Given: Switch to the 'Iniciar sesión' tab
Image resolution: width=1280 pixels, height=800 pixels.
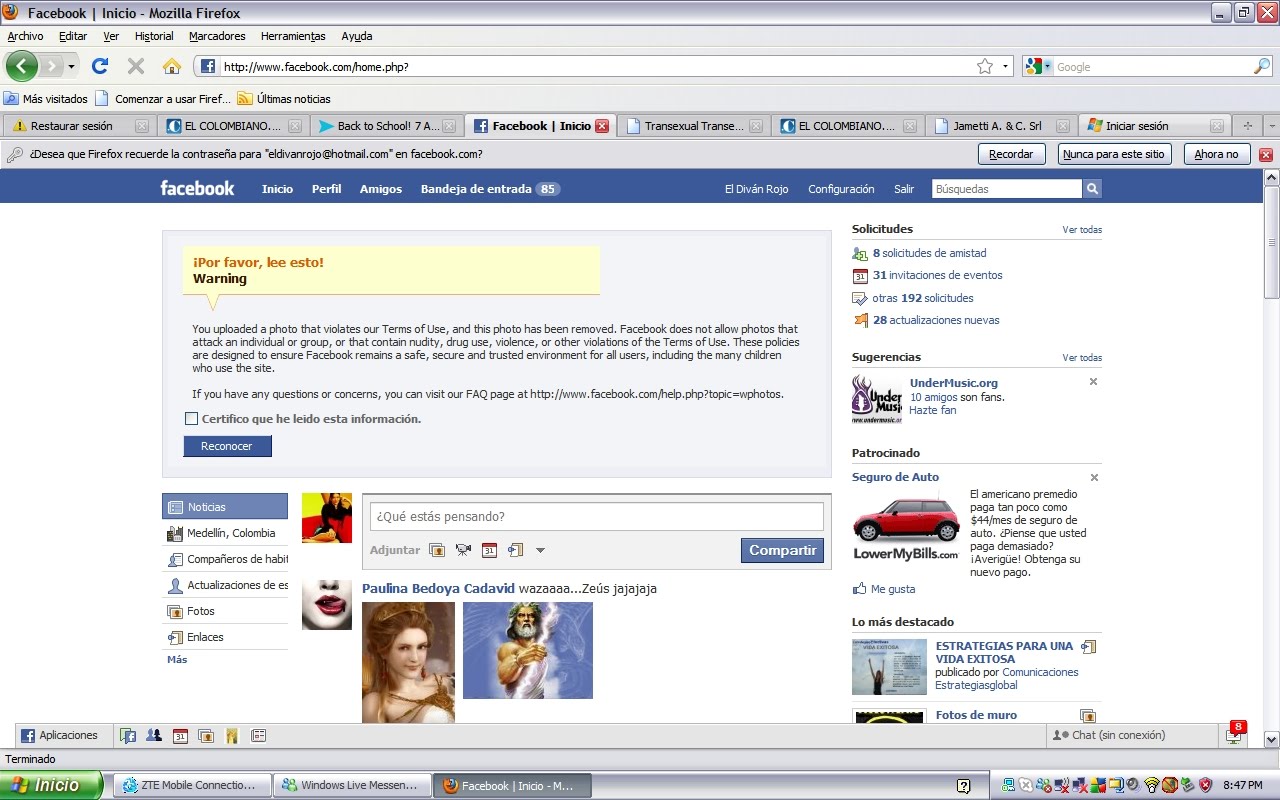Looking at the screenshot, I should point(1155,126).
